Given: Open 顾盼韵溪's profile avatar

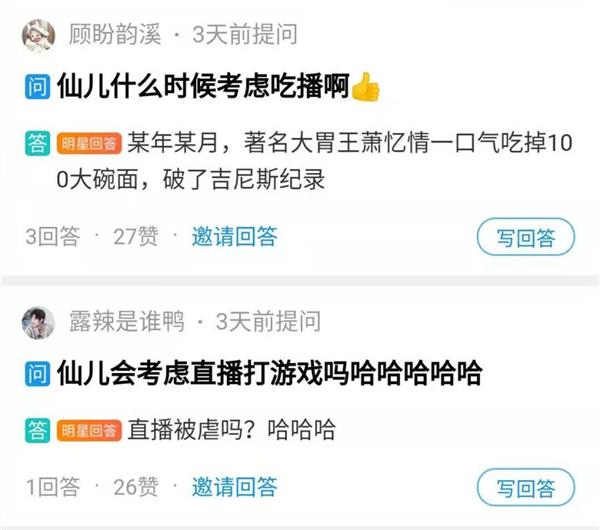Looking at the screenshot, I should click(38, 35).
